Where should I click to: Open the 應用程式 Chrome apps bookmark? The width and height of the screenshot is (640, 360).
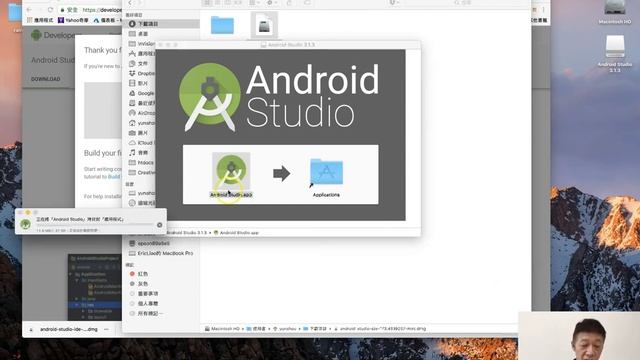pyautogui.click(x=40, y=20)
